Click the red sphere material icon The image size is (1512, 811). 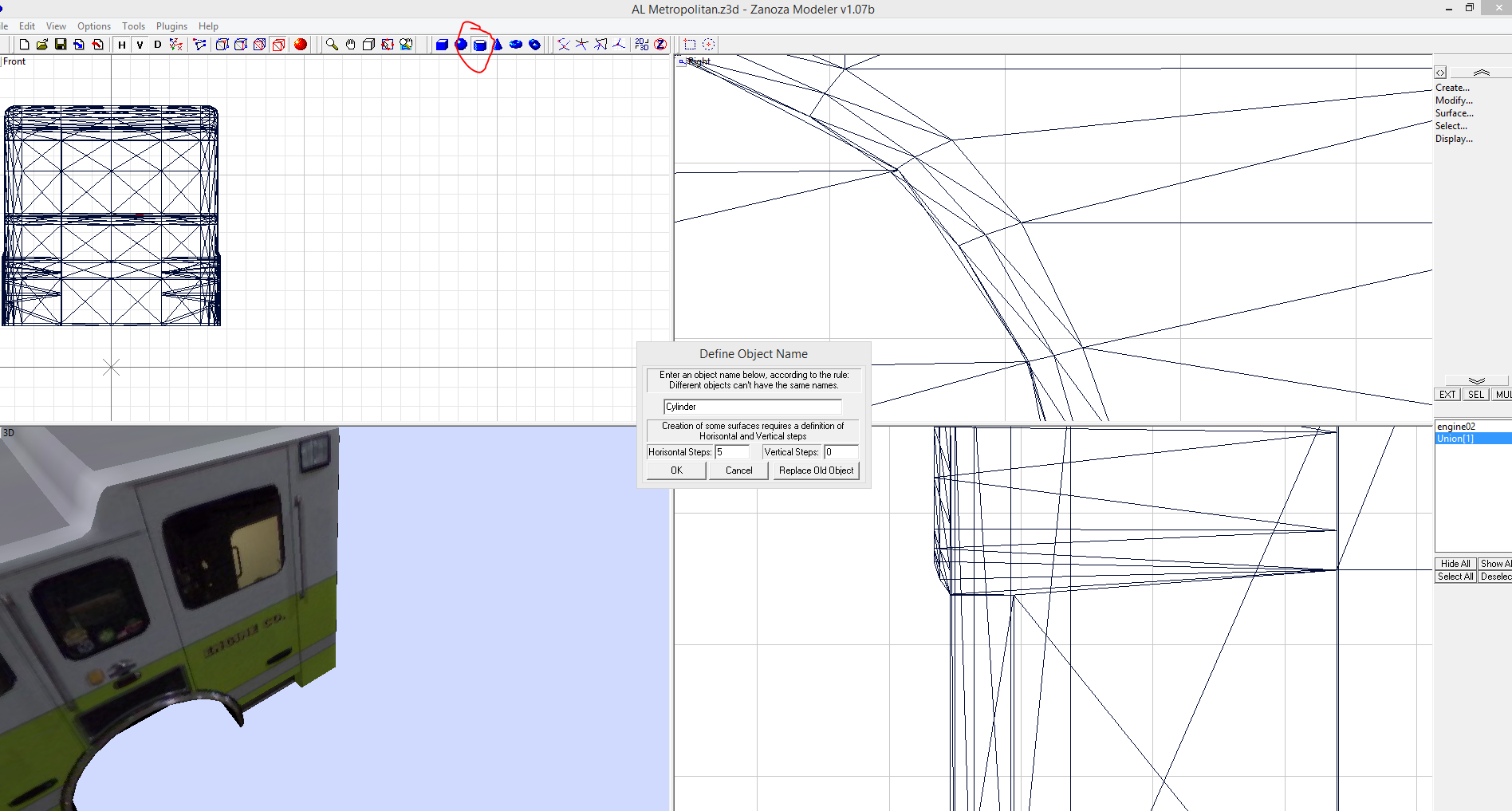pyautogui.click(x=300, y=45)
